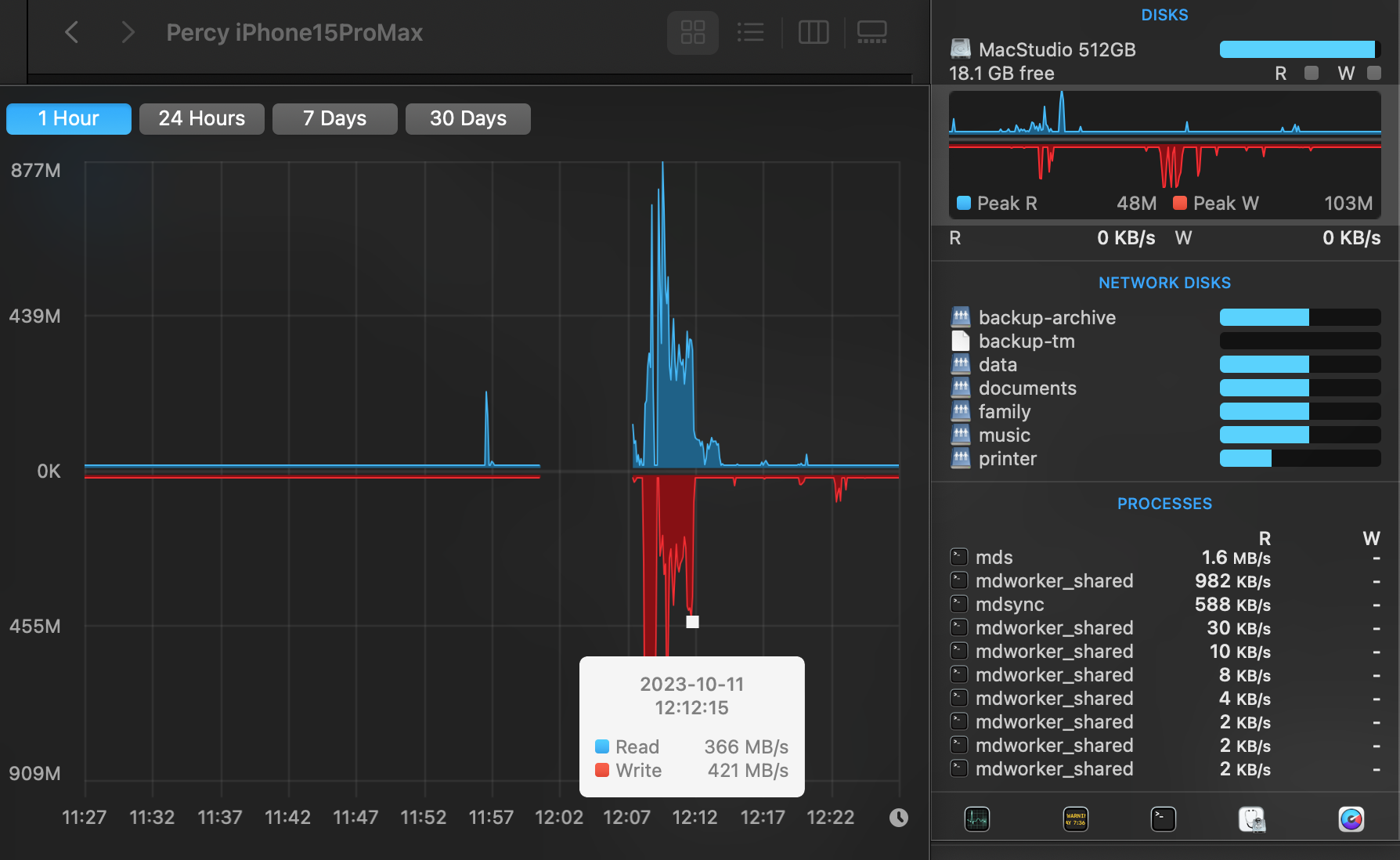Click the red Peak W swatch
1400x860 pixels.
click(1180, 203)
